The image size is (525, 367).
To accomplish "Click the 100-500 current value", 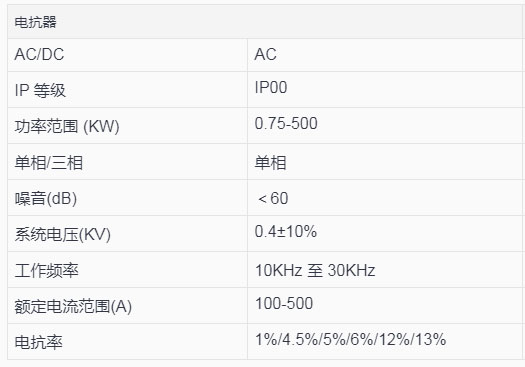I will click(x=284, y=303).
